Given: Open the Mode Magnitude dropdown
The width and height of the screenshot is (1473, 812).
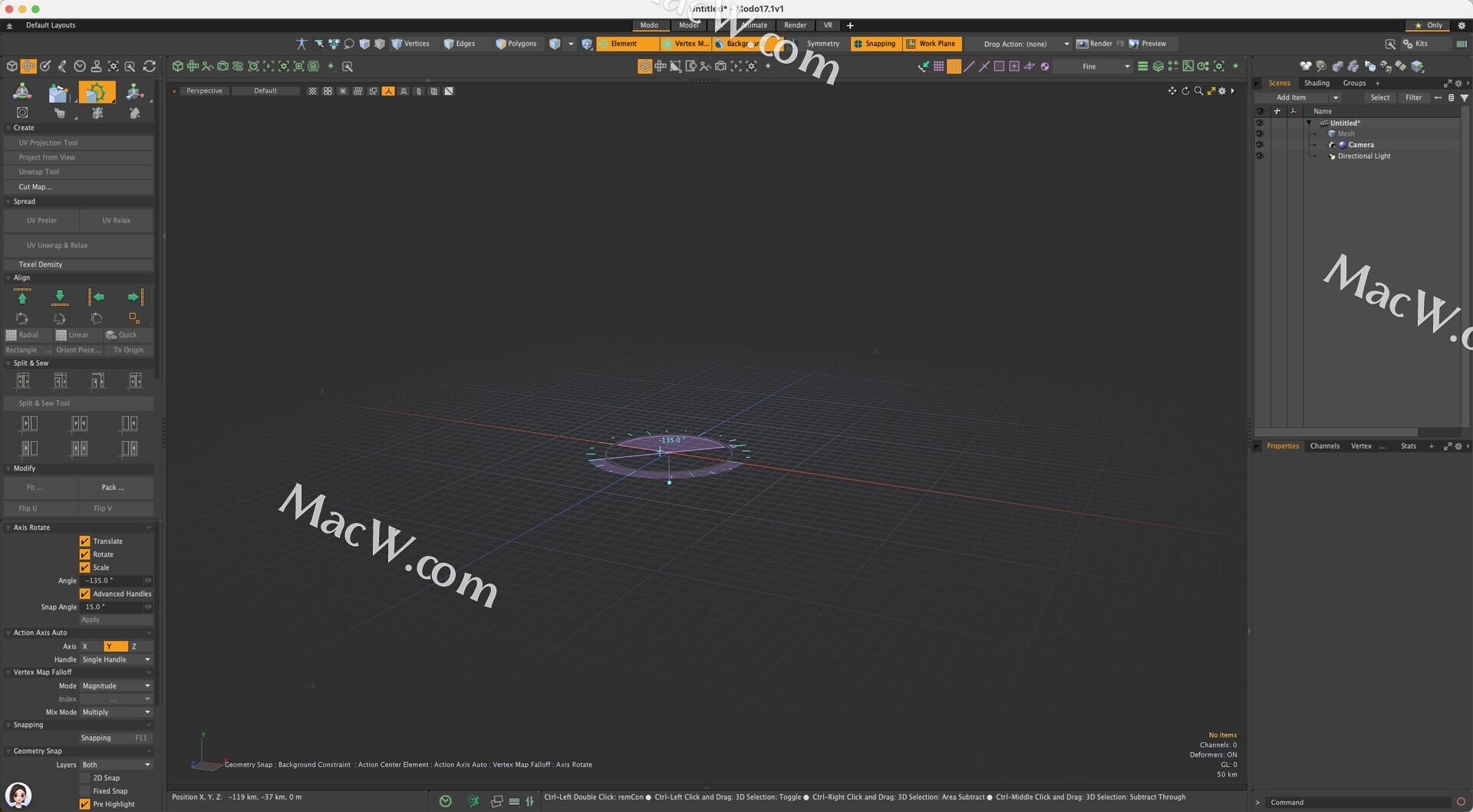Looking at the screenshot, I should pyautogui.click(x=116, y=686).
